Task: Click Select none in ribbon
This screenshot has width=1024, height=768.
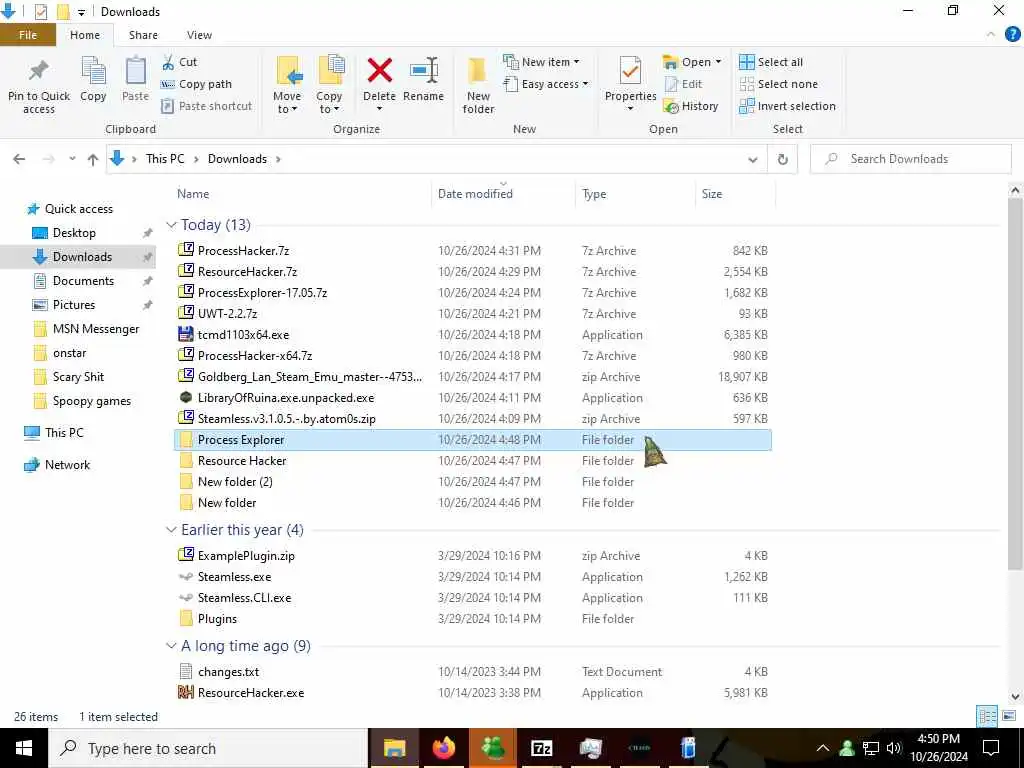Action: point(778,84)
